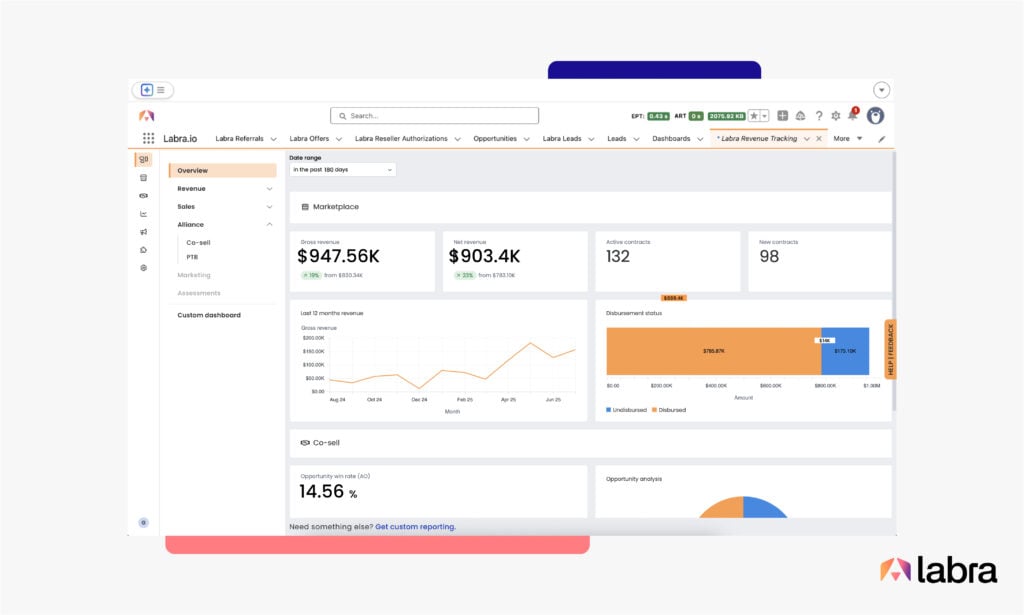Image resolution: width=1024 pixels, height=615 pixels.
Task: Open notifications bell with red badge
Action: tap(853, 114)
